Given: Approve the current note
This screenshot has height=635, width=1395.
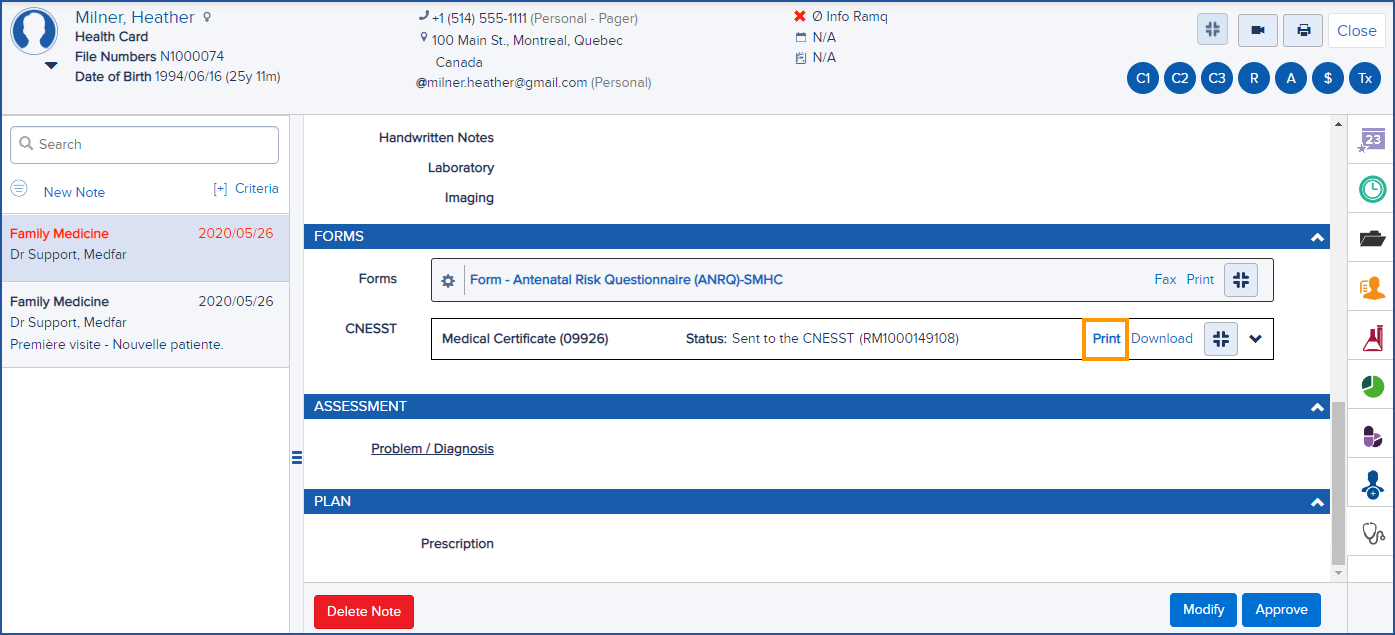Looking at the screenshot, I should [1281, 609].
